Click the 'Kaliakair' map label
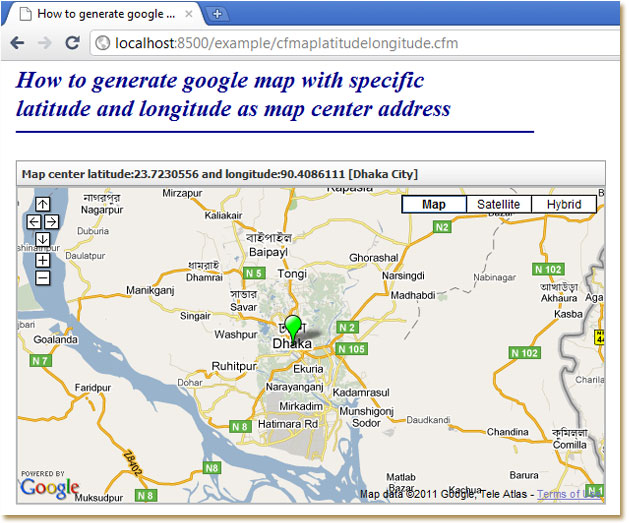The image size is (629, 523). point(223,216)
